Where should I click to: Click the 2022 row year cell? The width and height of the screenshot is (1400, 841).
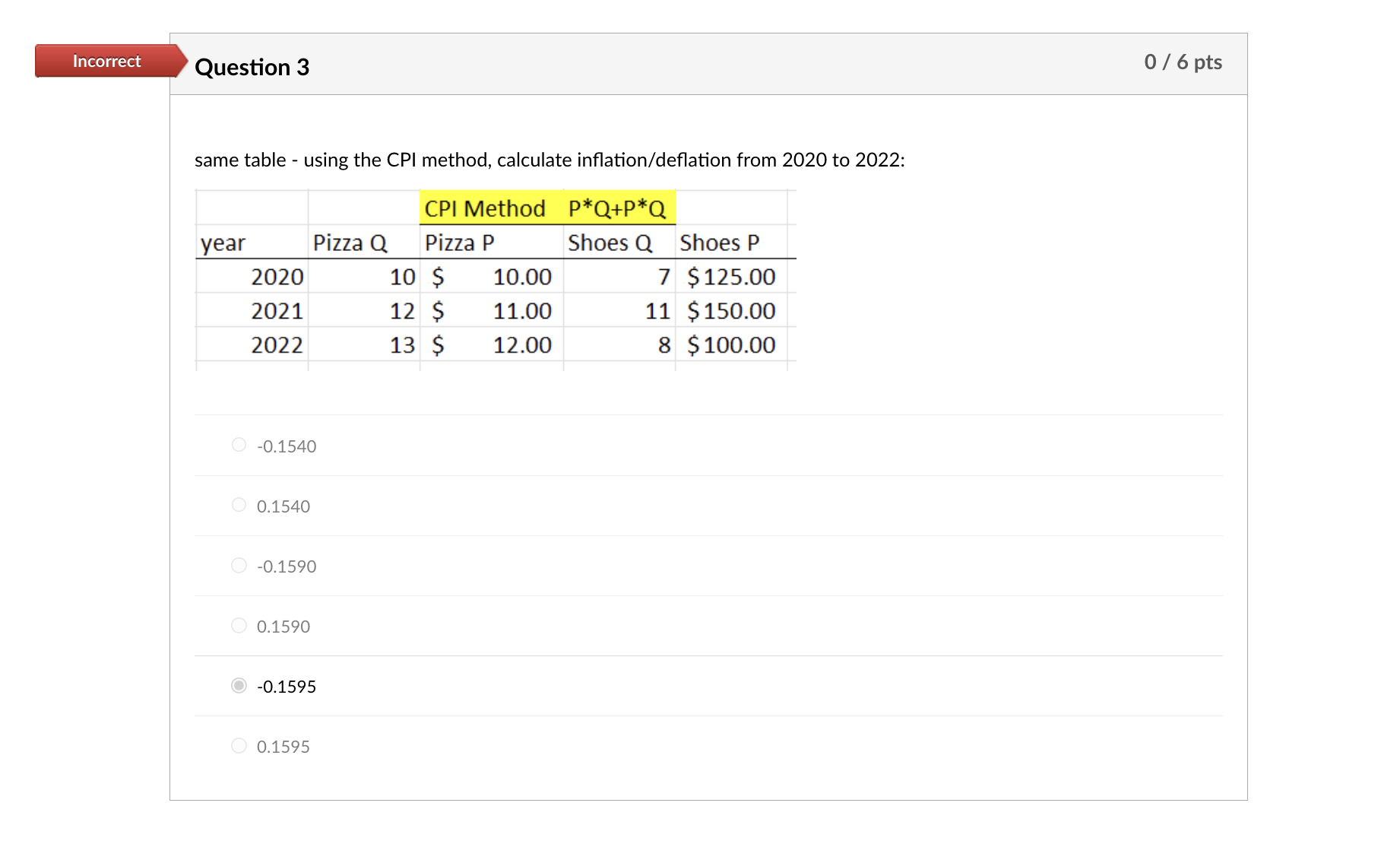coord(277,344)
